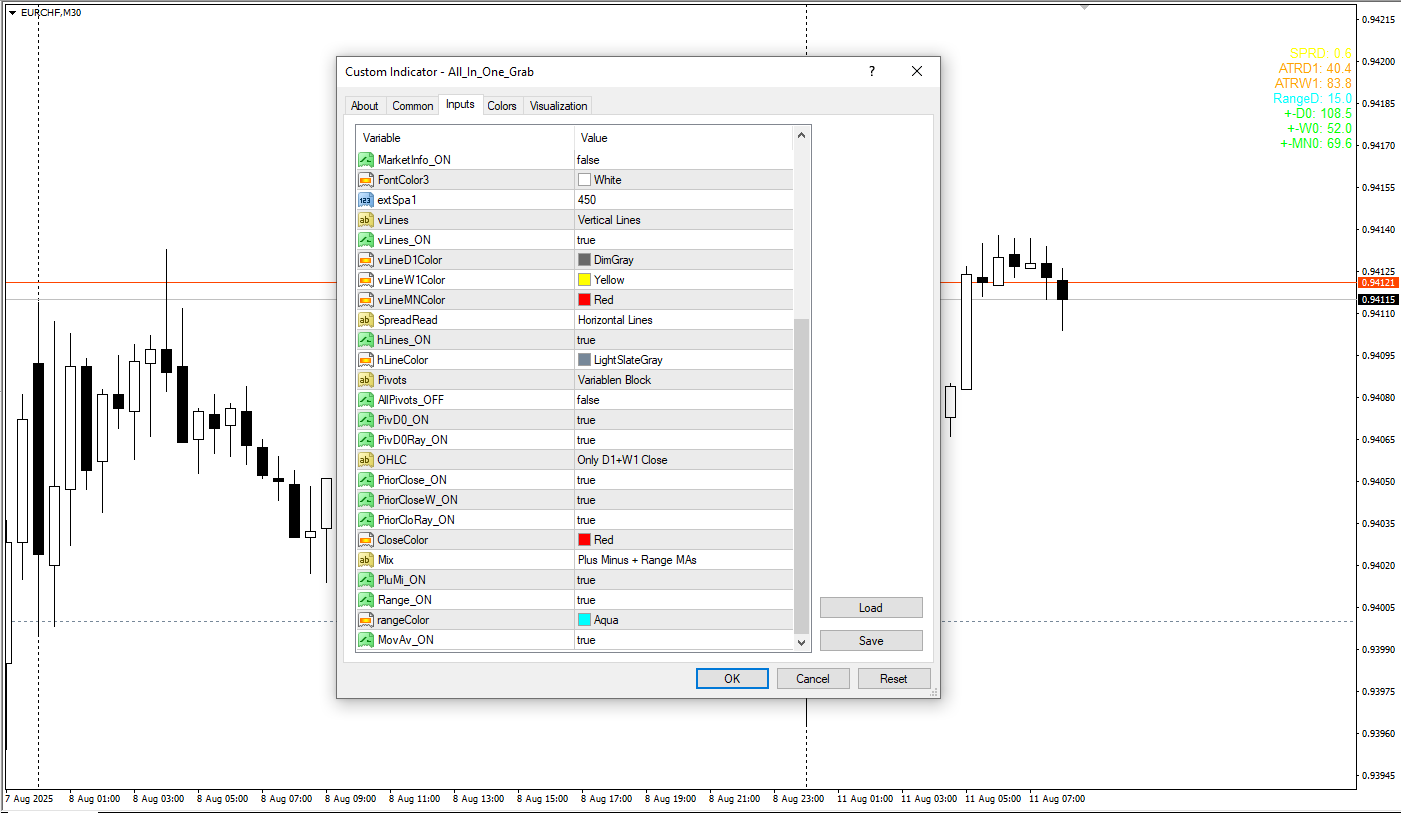Open the Colors tab
This screenshot has width=1401, height=813.
coord(502,106)
